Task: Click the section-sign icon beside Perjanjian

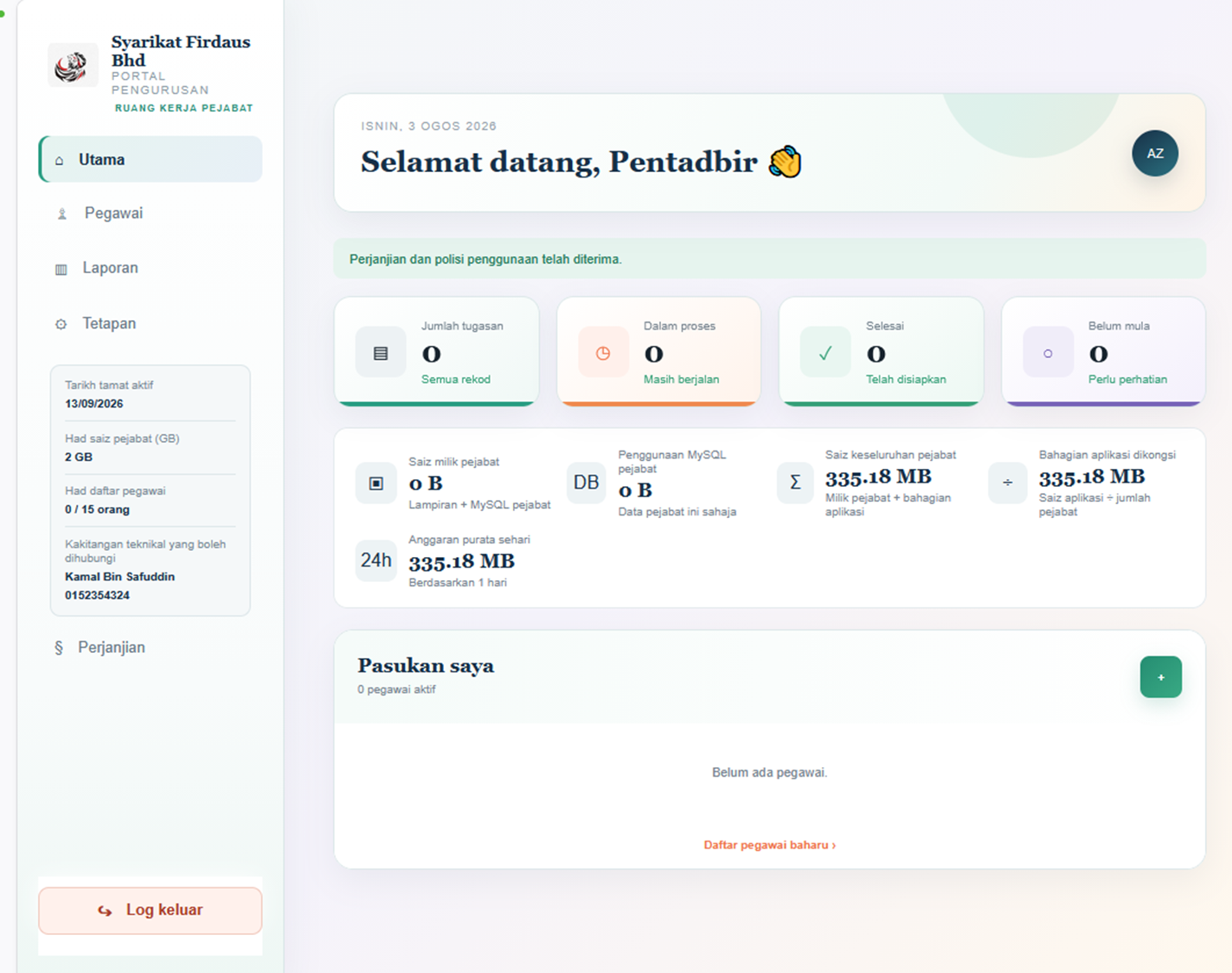Action: tap(59, 648)
